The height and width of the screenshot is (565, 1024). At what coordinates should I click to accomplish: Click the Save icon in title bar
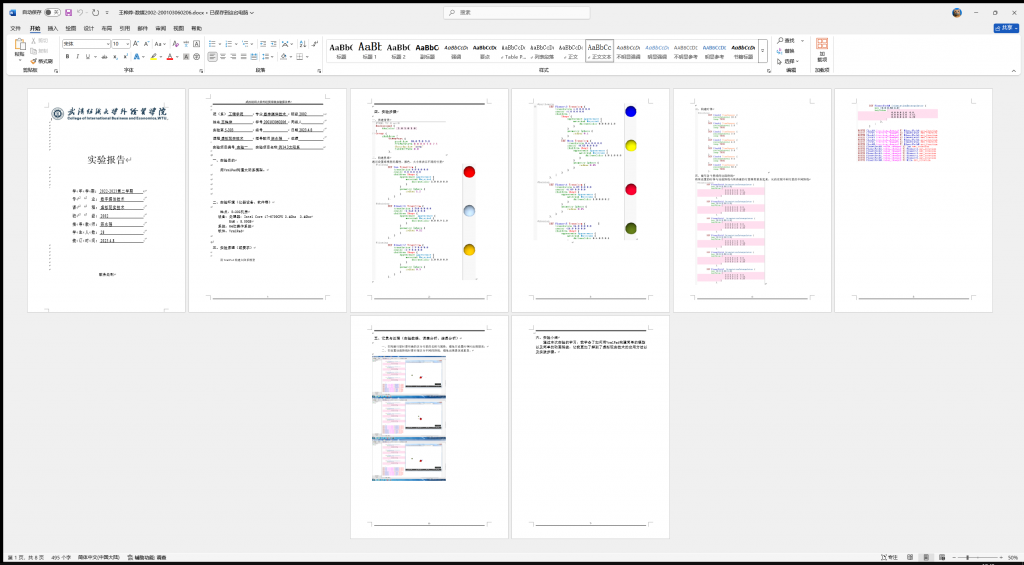pyautogui.click(x=69, y=13)
